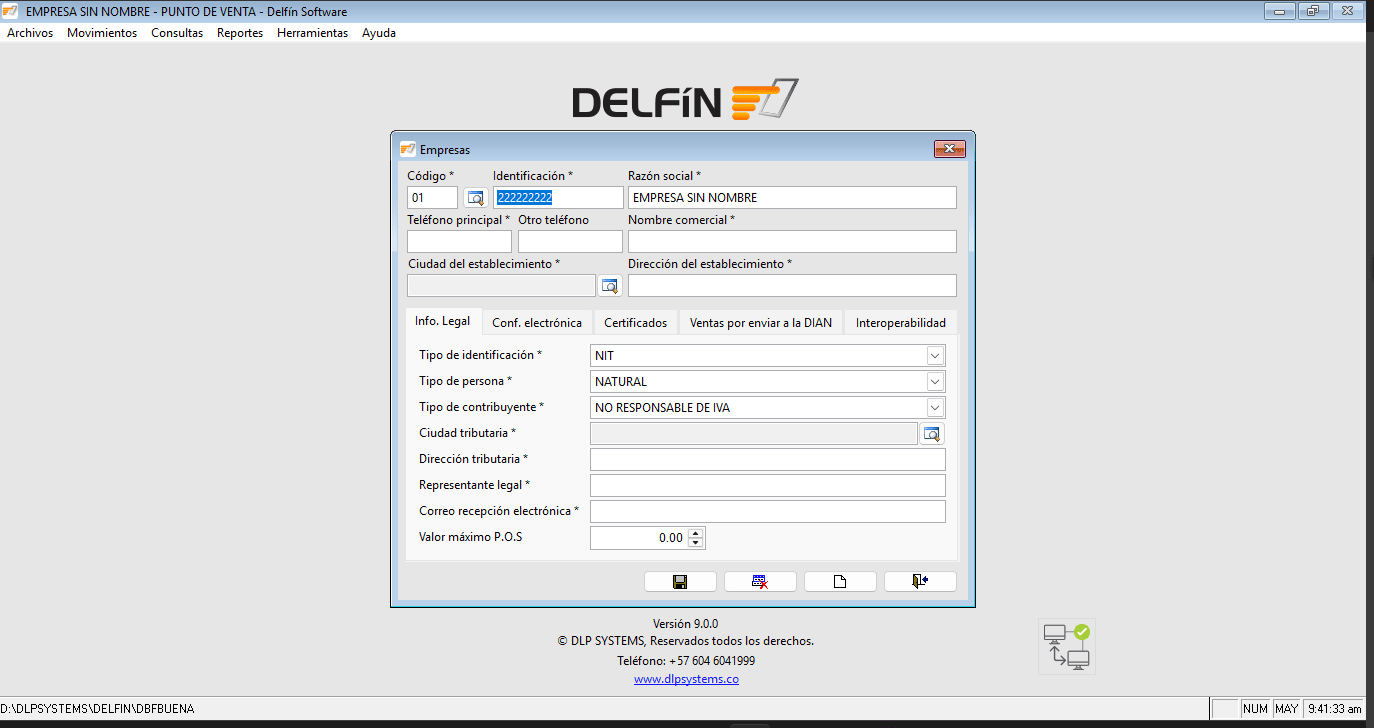Expand the Tipo de identificación dropdown
Viewport: 1374px width, 728px height.
tap(935, 356)
